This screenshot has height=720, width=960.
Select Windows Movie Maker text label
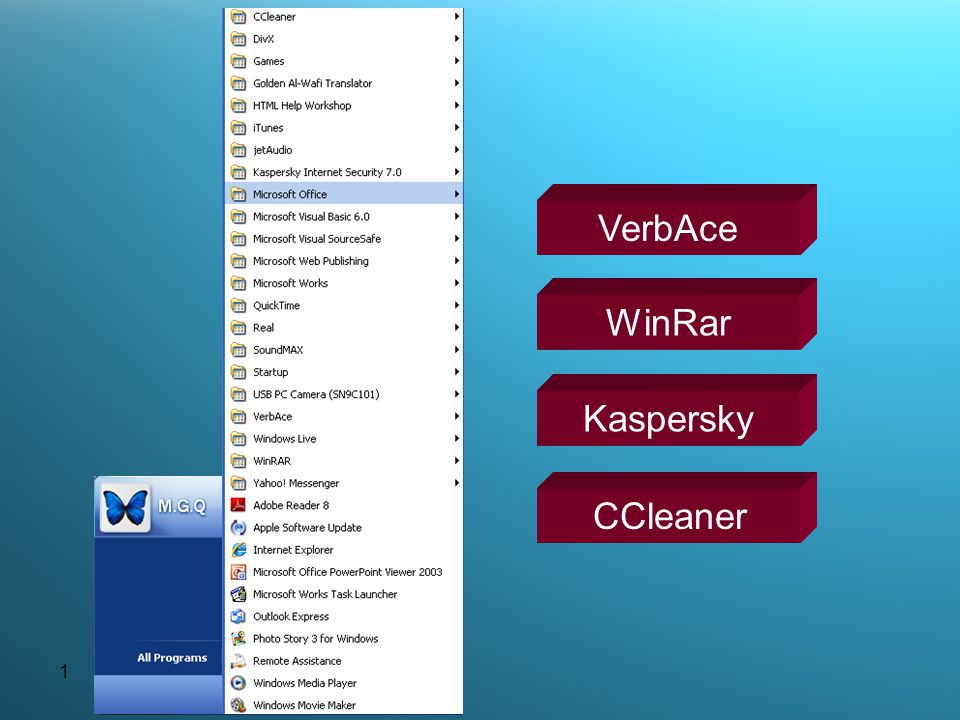pos(304,705)
